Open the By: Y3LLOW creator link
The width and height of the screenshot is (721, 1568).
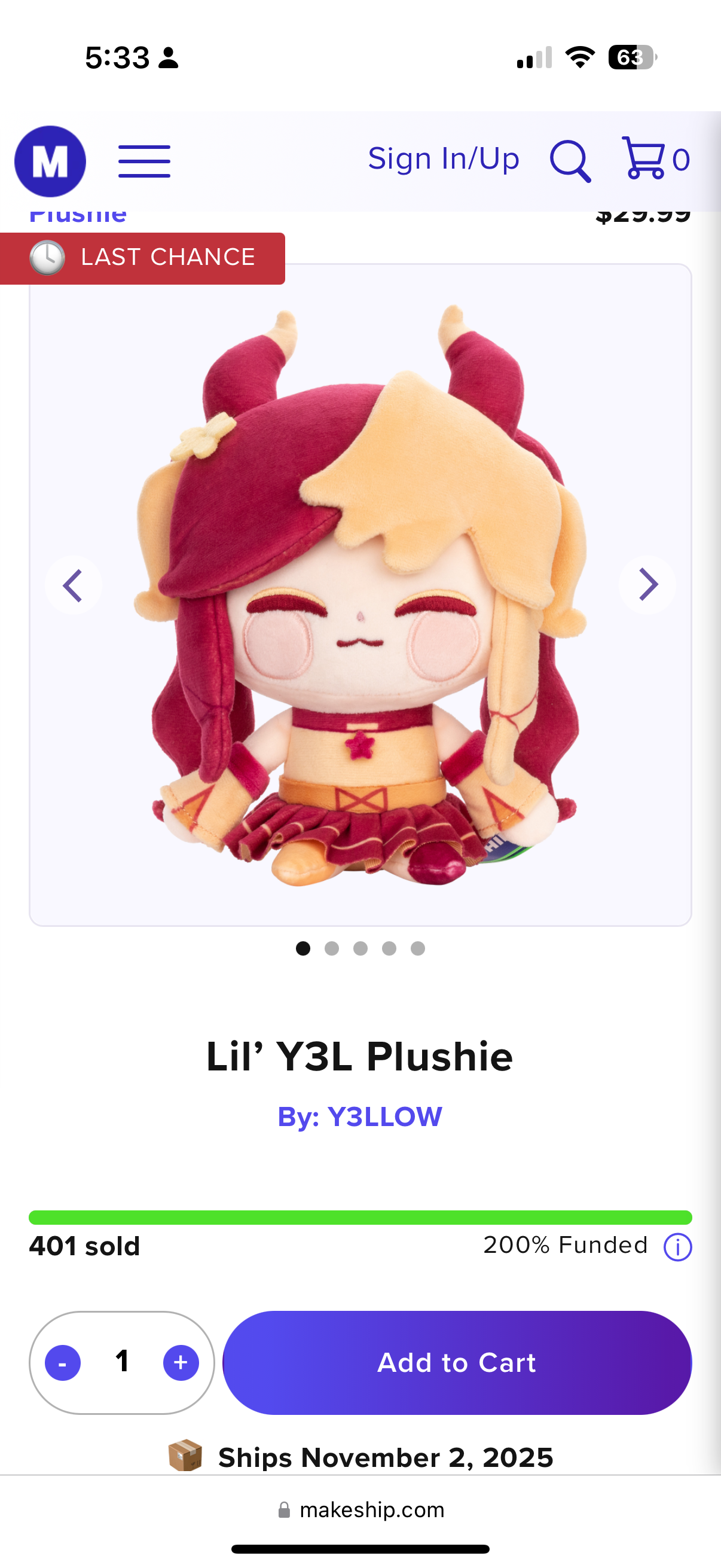point(359,1116)
